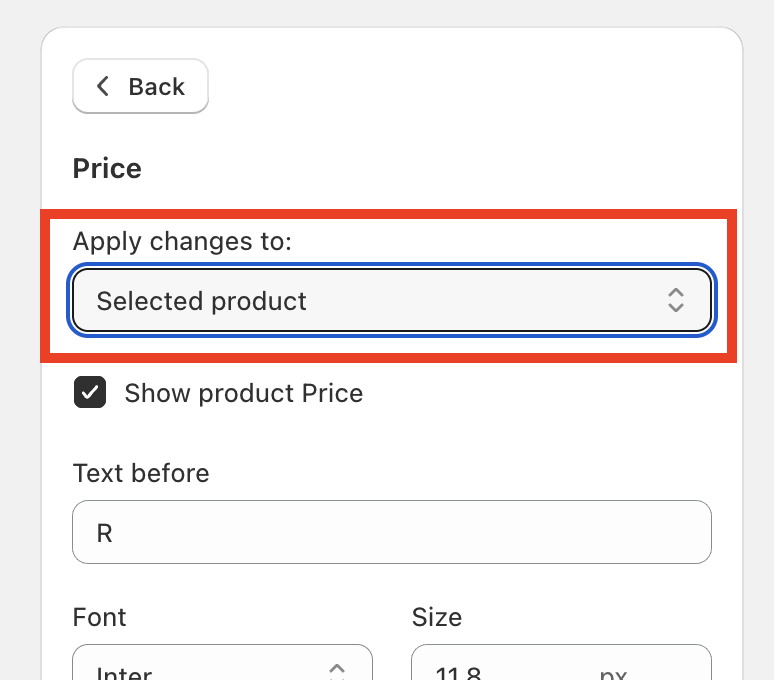The width and height of the screenshot is (774, 680).
Task: Focus the Text before input field
Action: 391,532
